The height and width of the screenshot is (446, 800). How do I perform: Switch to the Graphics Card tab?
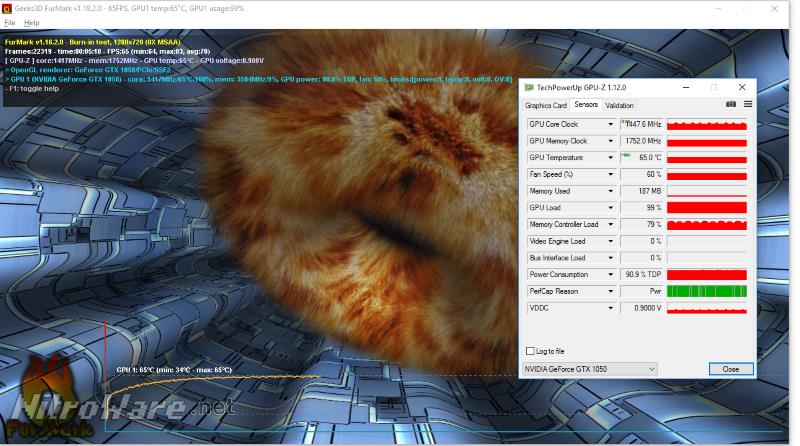coord(546,105)
